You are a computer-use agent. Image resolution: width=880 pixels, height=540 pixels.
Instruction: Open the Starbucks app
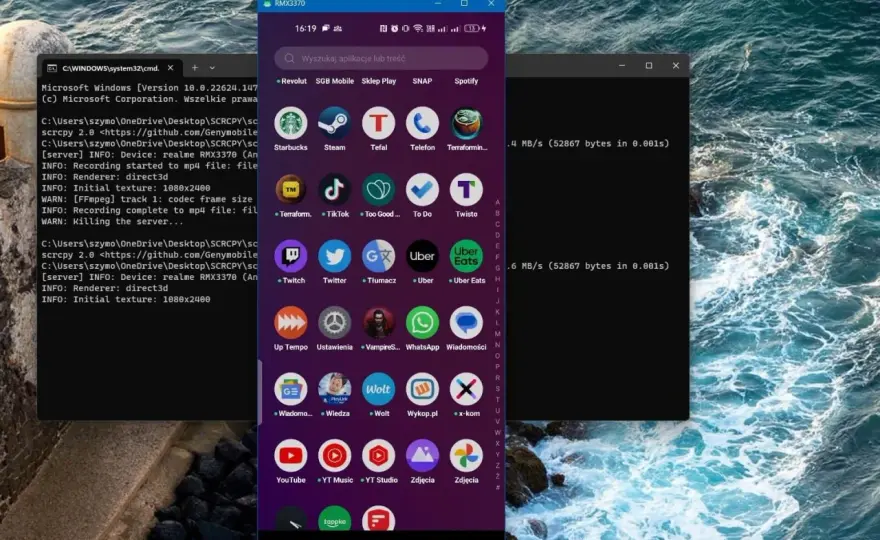click(291, 123)
